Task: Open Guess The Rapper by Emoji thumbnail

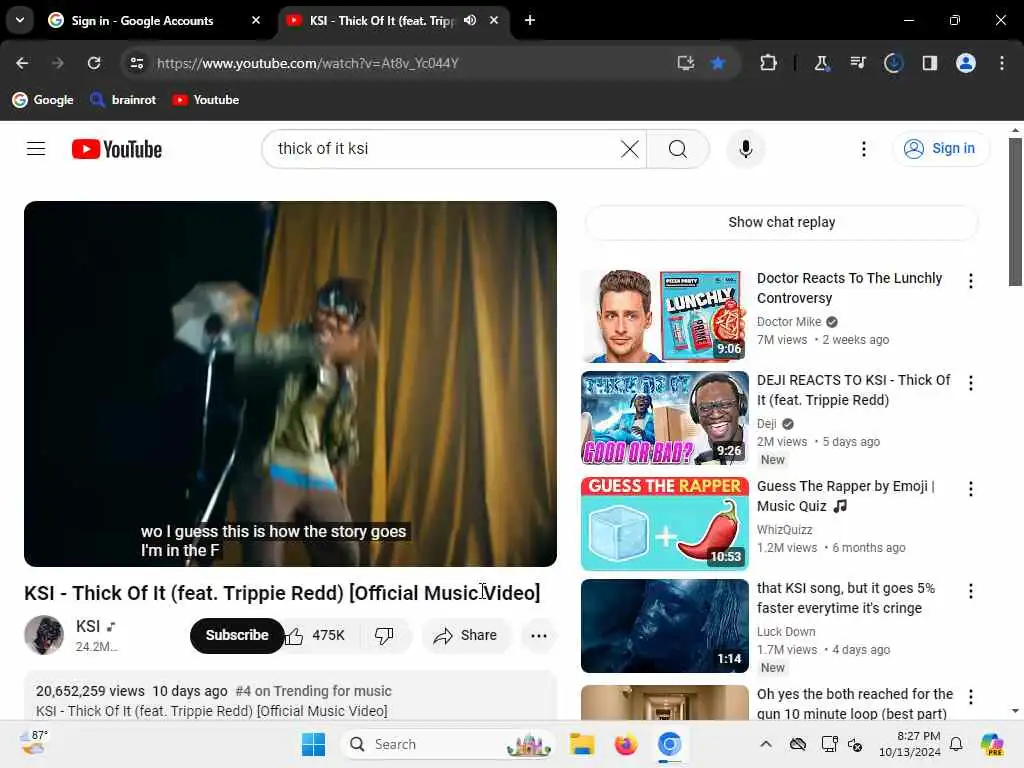Action: [x=665, y=524]
